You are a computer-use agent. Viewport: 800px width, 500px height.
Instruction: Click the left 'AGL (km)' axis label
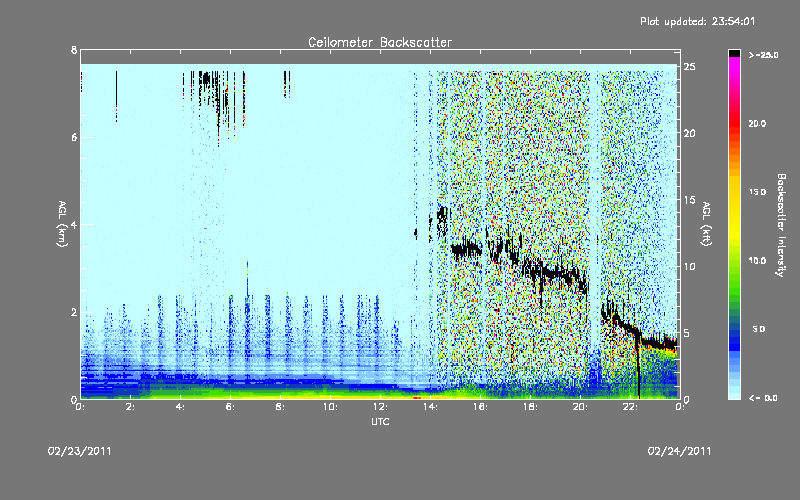[62, 224]
